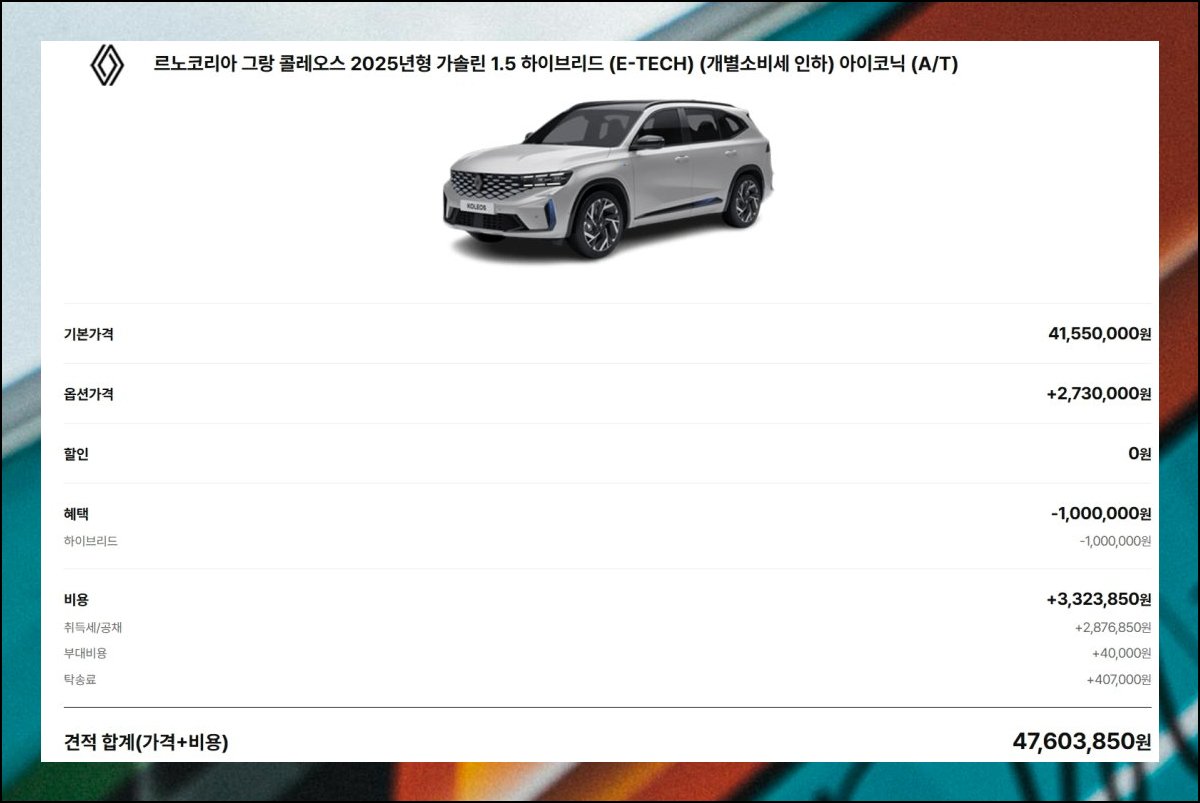Click the option price +2,730,000원

tap(1099, 394)
